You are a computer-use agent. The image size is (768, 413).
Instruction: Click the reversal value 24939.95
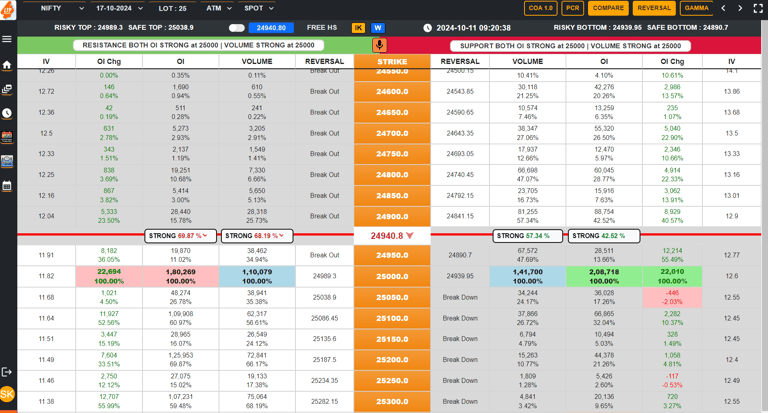(x=460, y=276)
